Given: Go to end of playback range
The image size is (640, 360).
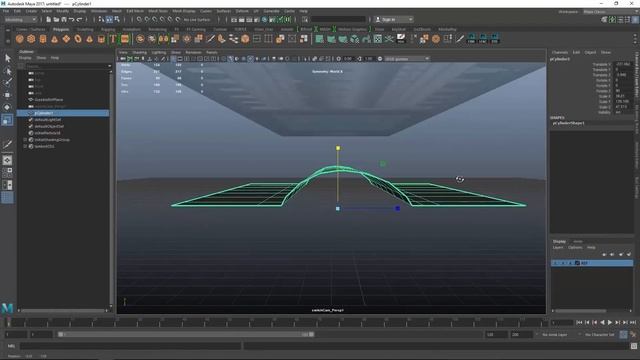Looking at the screenshot, I should (x=633, y=322).
